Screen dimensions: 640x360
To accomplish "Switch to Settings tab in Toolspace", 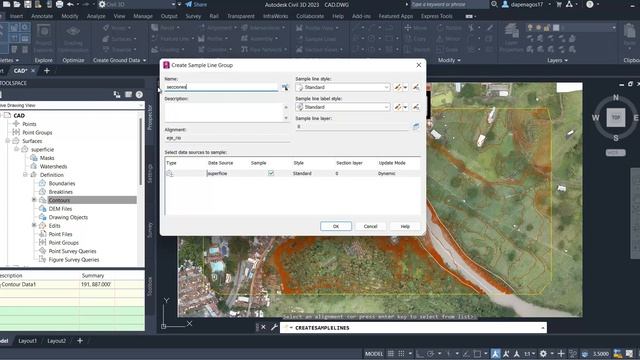I will point(150,173).
